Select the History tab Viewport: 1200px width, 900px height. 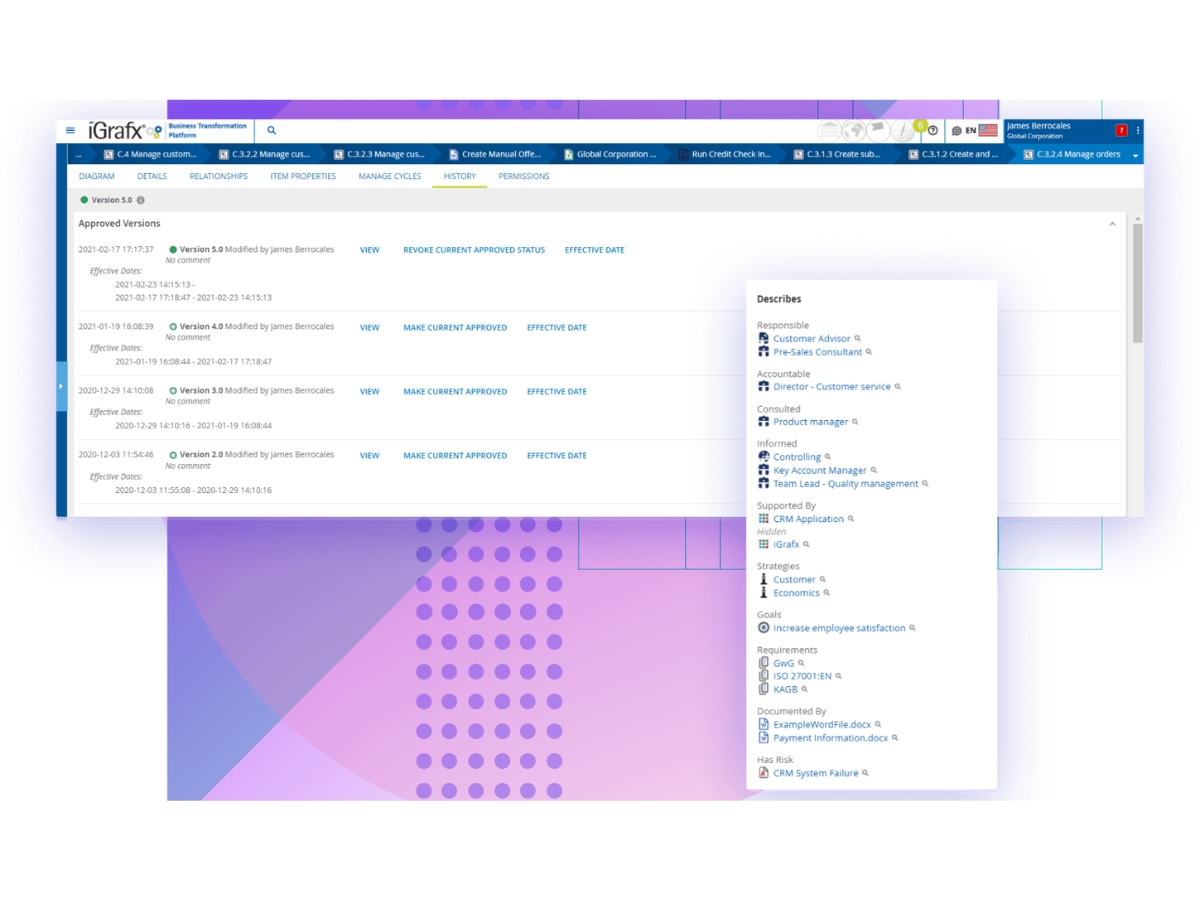tap(460, 176)
